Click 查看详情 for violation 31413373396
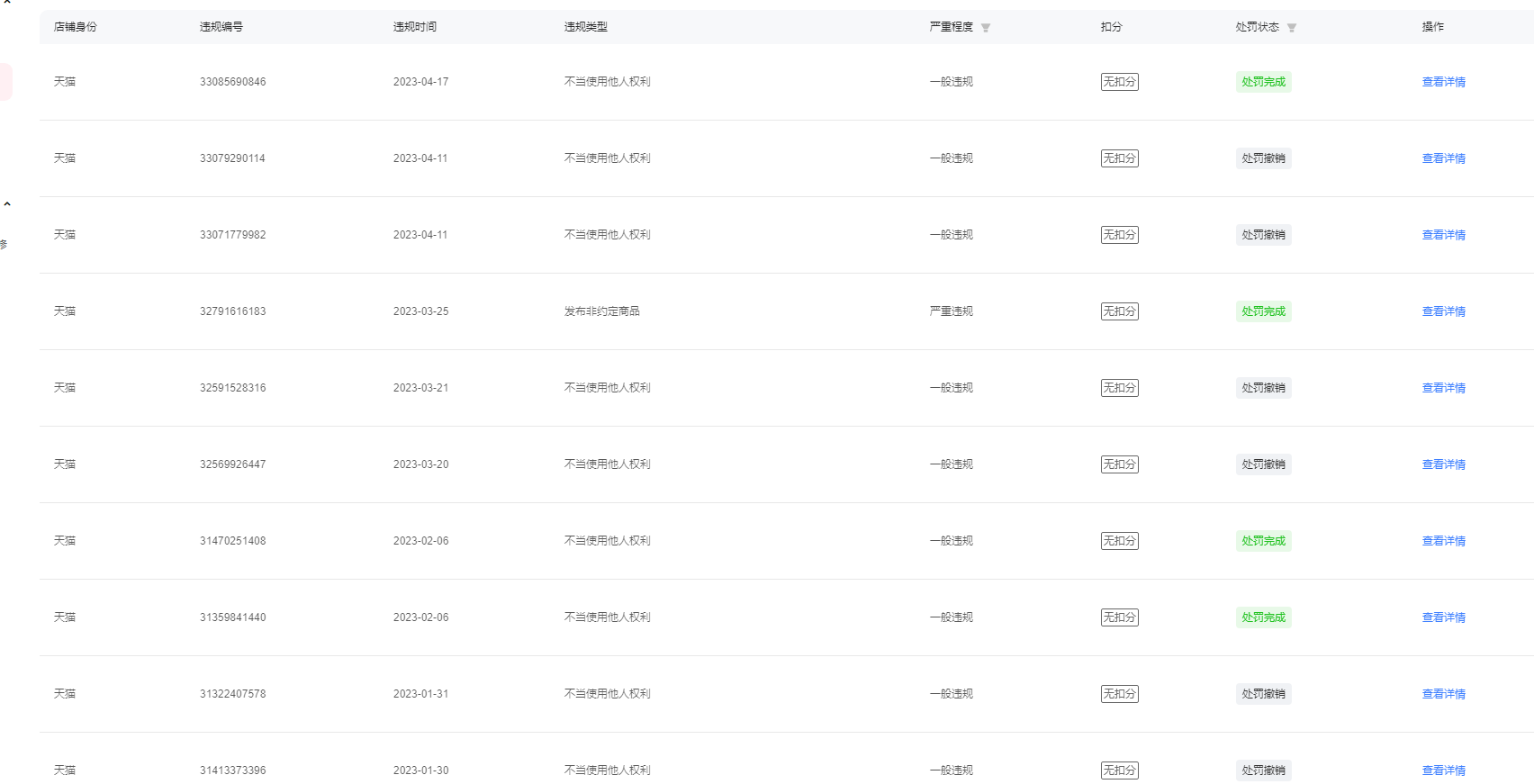 (1443, 770)
